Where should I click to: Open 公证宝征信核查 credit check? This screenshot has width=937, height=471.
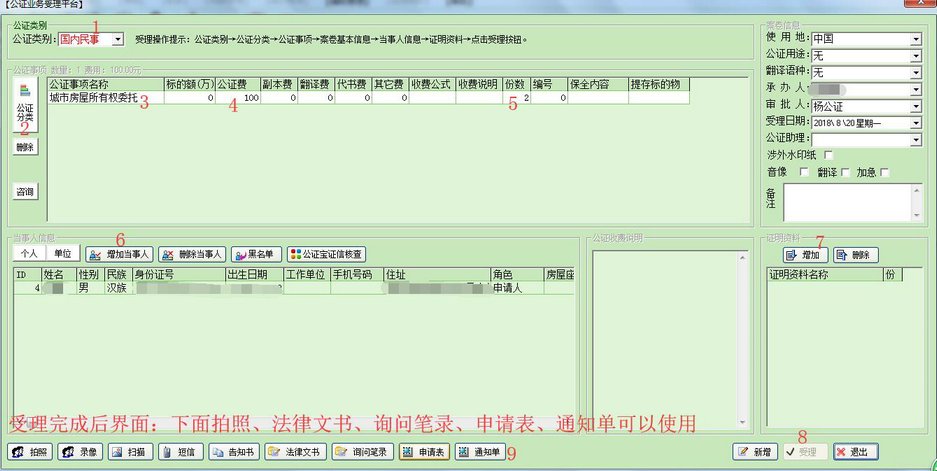point(327,254)
